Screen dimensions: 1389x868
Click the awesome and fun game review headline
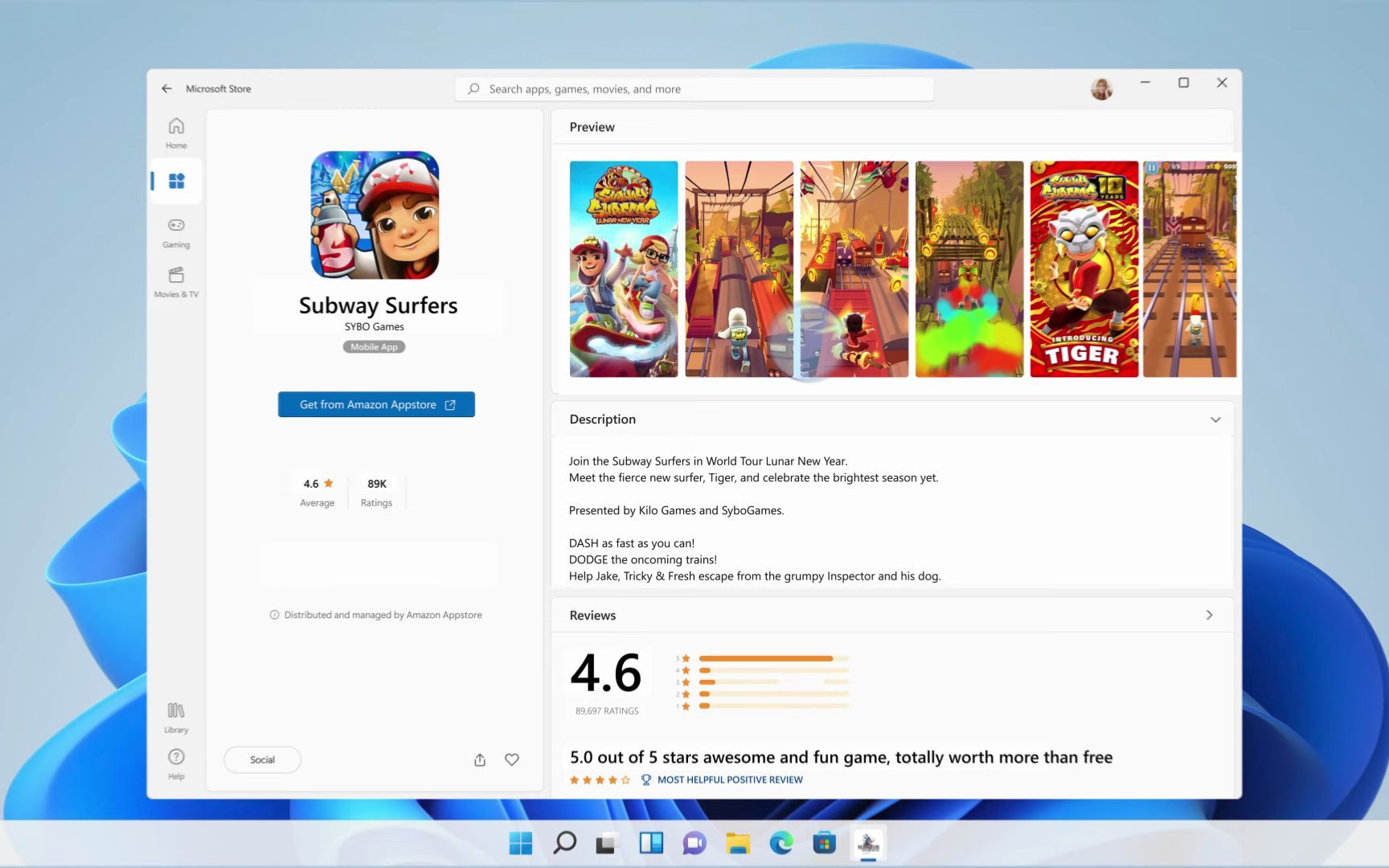[841, 757]
